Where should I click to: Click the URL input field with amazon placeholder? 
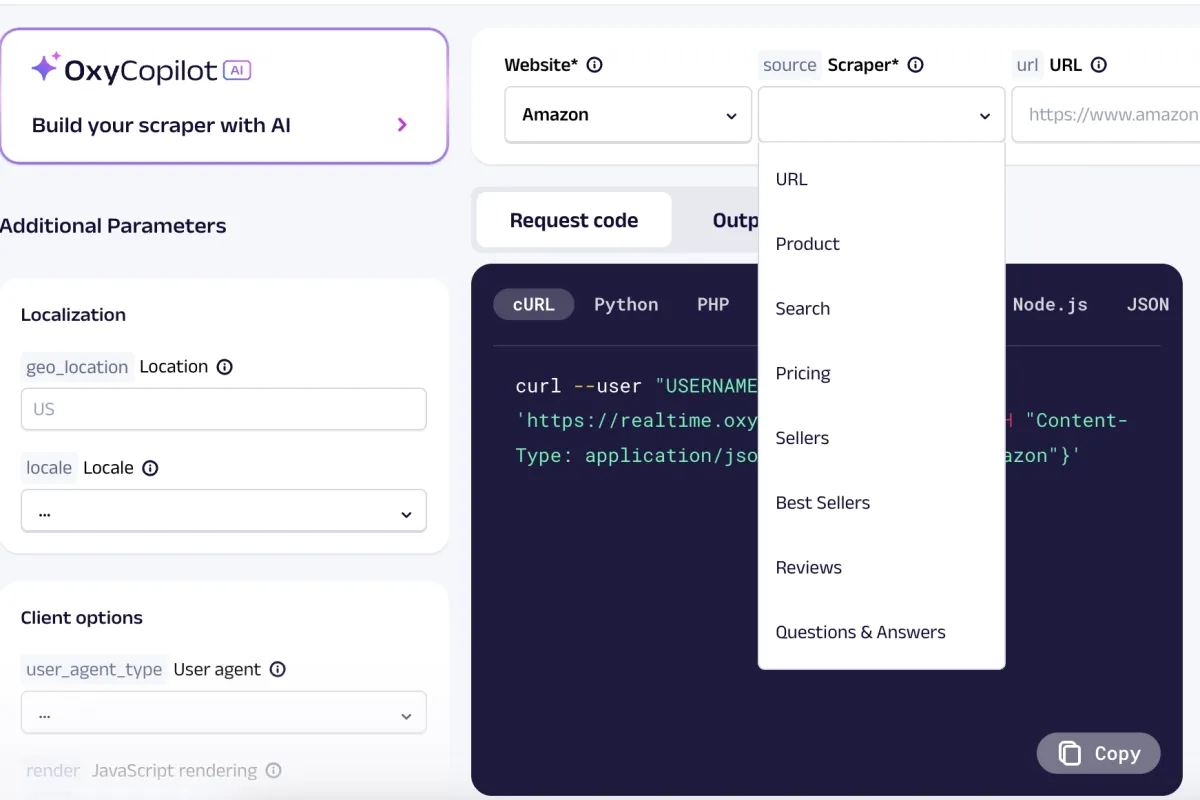(x=1106, y=115)
